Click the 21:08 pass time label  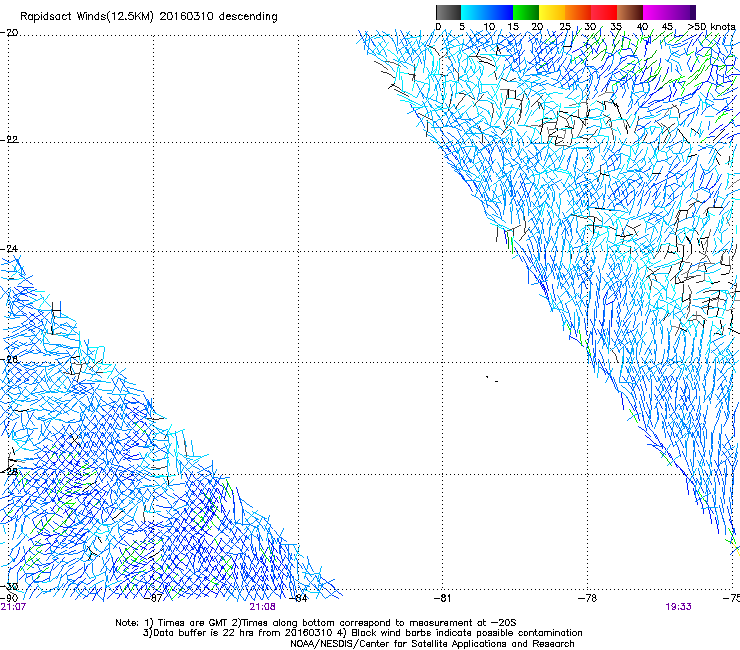pos(262,607)
